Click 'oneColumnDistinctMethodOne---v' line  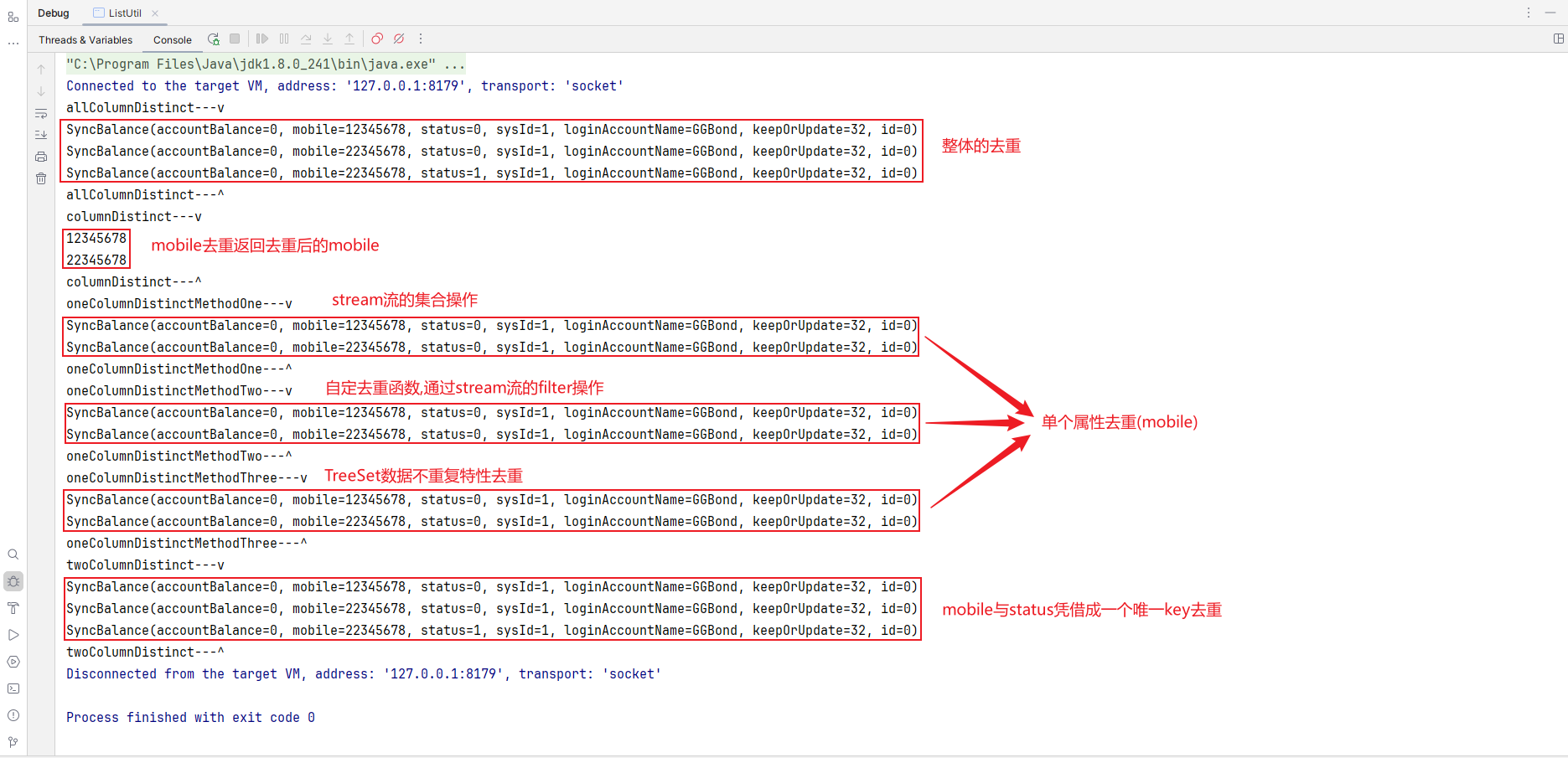coord(179,304)
